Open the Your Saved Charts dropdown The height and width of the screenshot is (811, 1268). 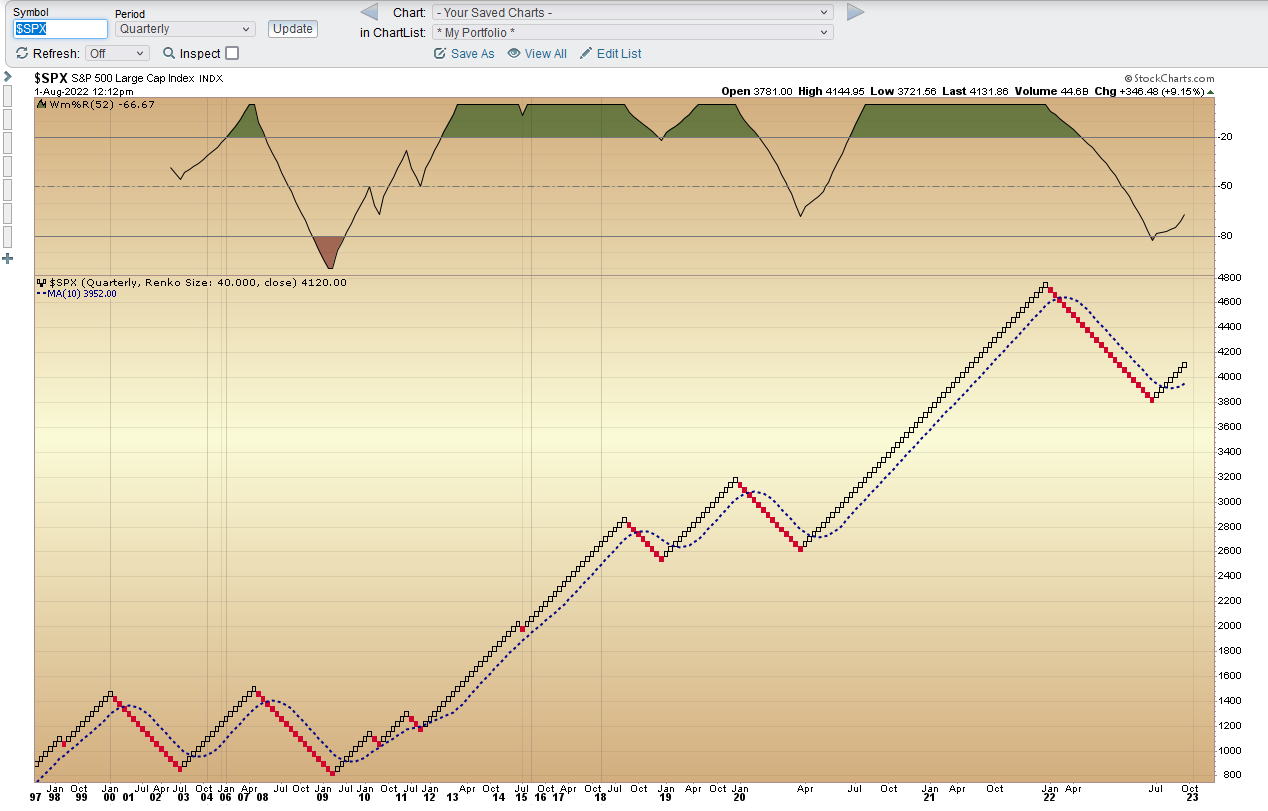click(632, 12)
